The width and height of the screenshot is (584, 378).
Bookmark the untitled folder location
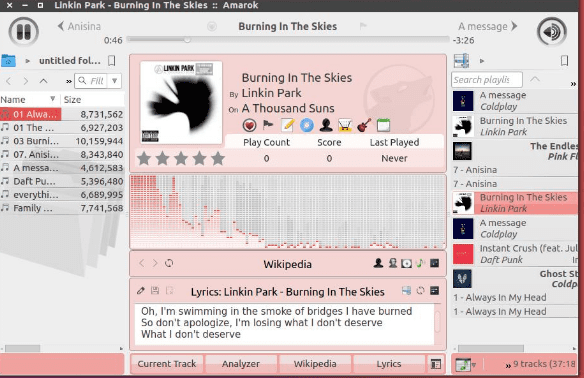[111, 60]
